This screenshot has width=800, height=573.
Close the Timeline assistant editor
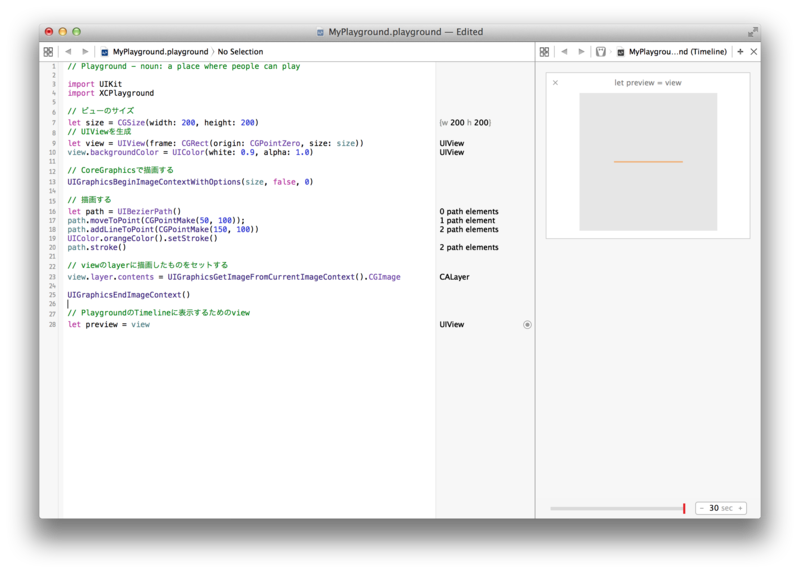pyautogui.click(x=754, y=52)
